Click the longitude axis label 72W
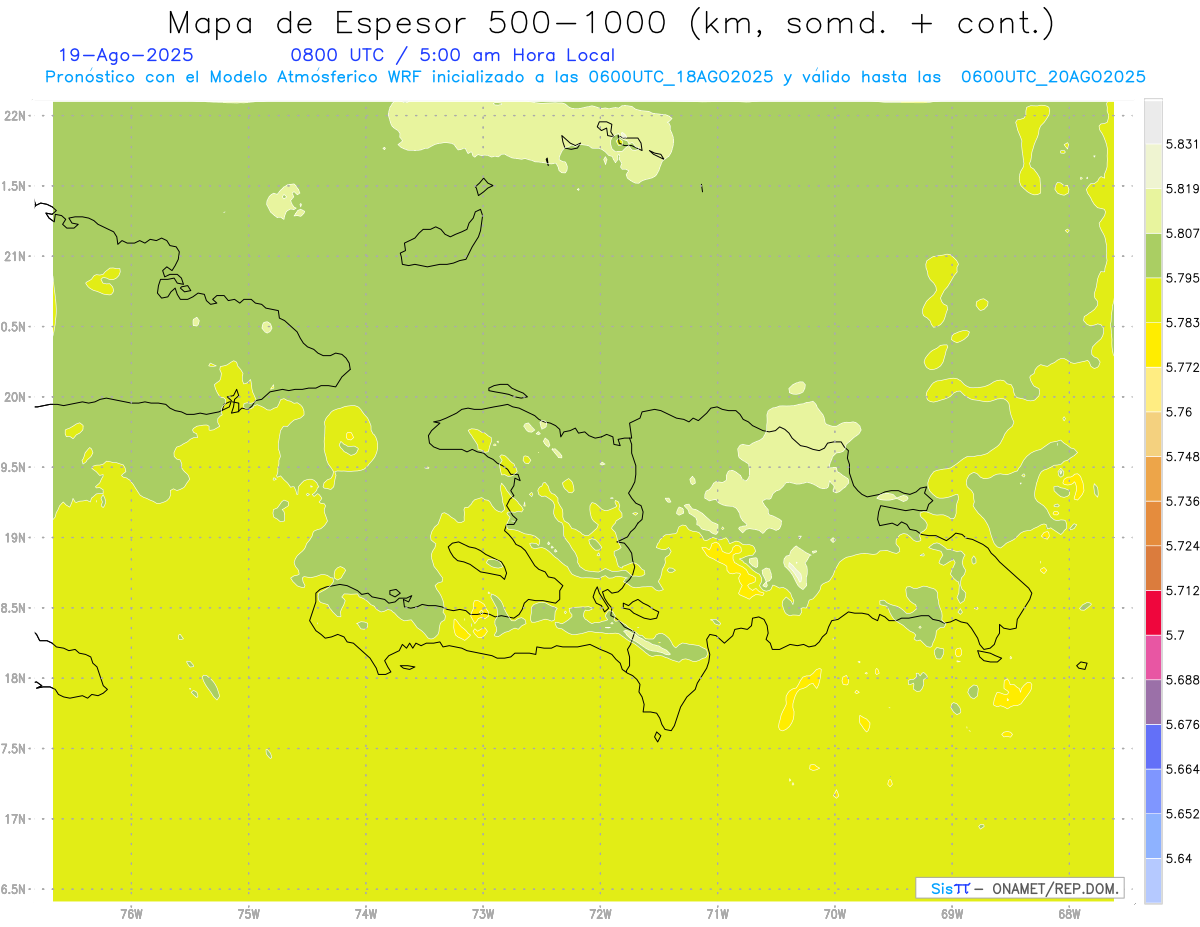This screenshot has height=927, width=1200. point(600,914)
